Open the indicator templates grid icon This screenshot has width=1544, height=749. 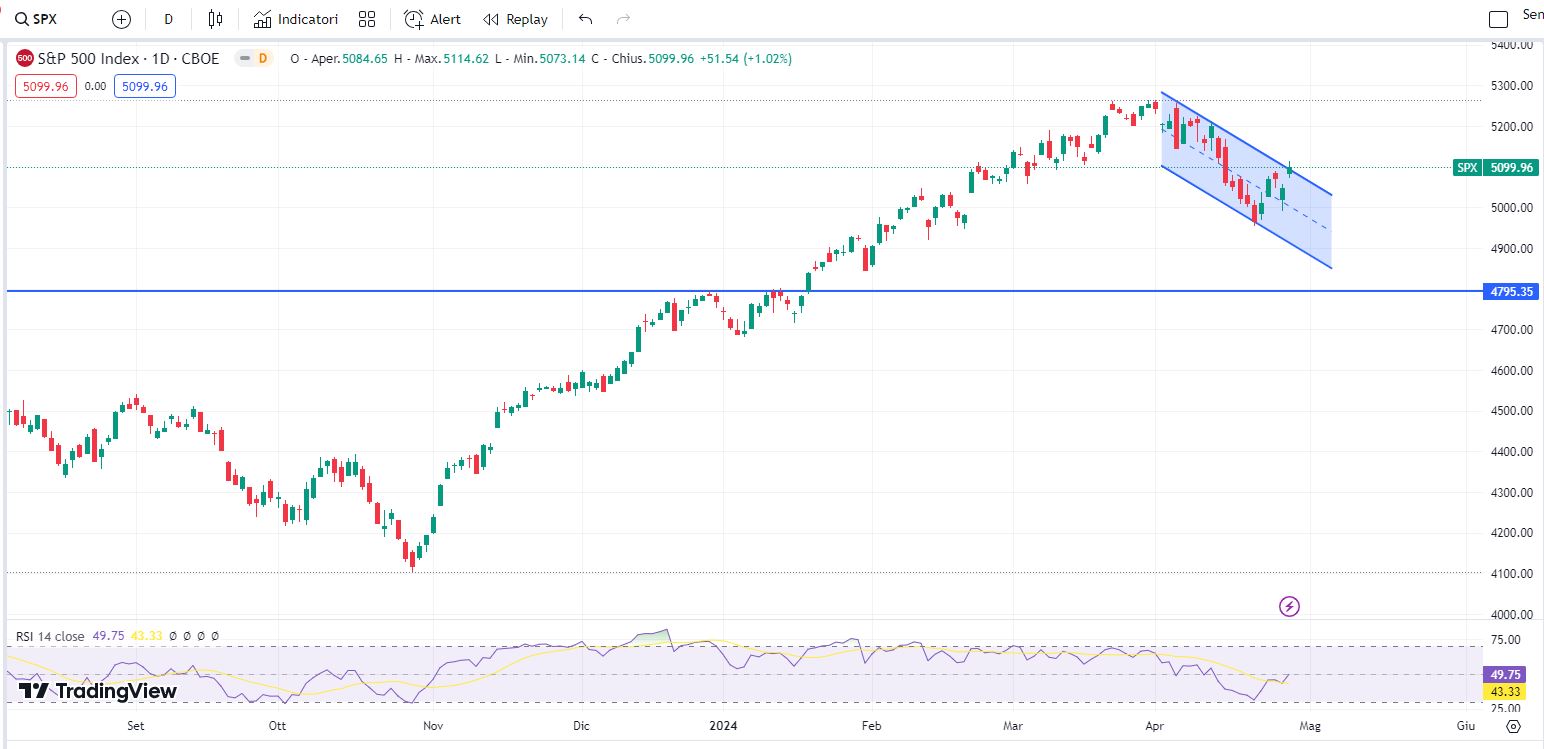[x=367, y=19]
